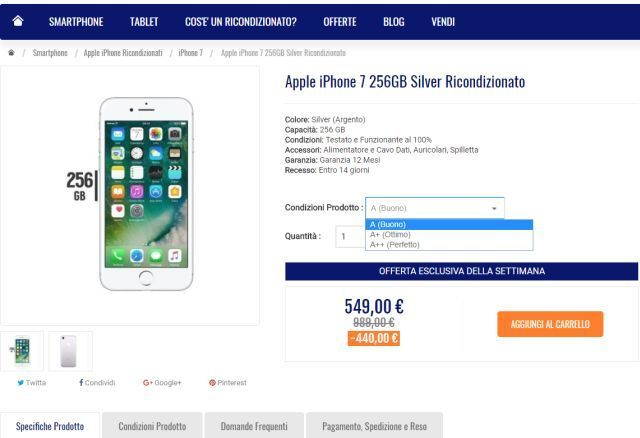Pin the product on Pinterest
The height and width of the screenshot is (438, 640).
pos(228,382)
